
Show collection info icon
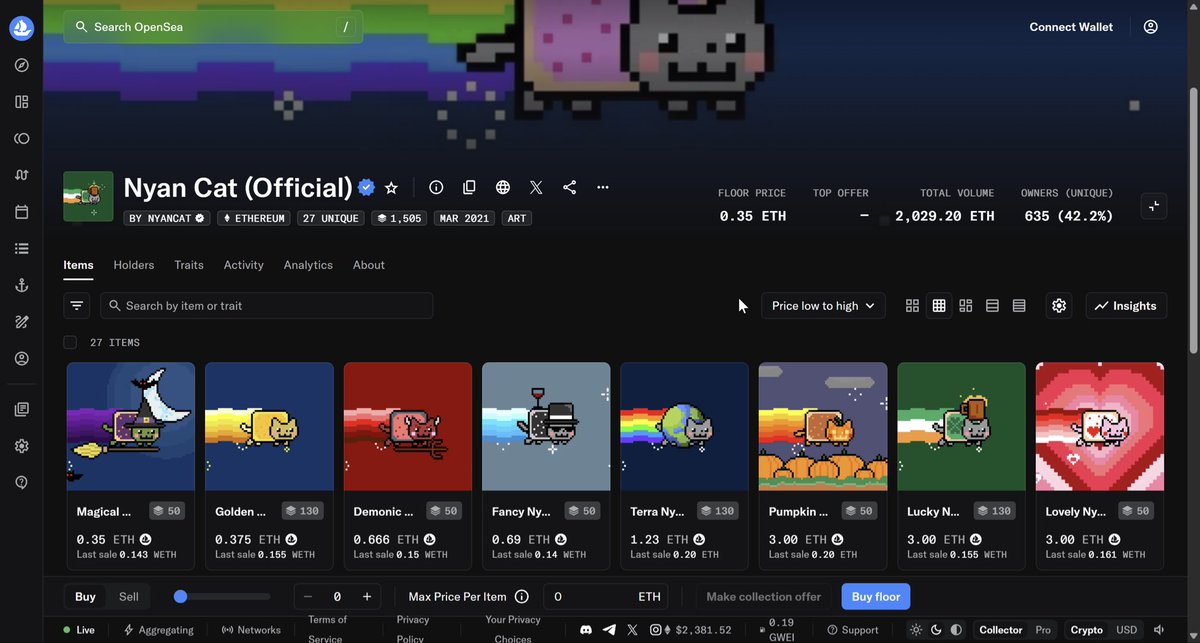[x=436, y=187]
